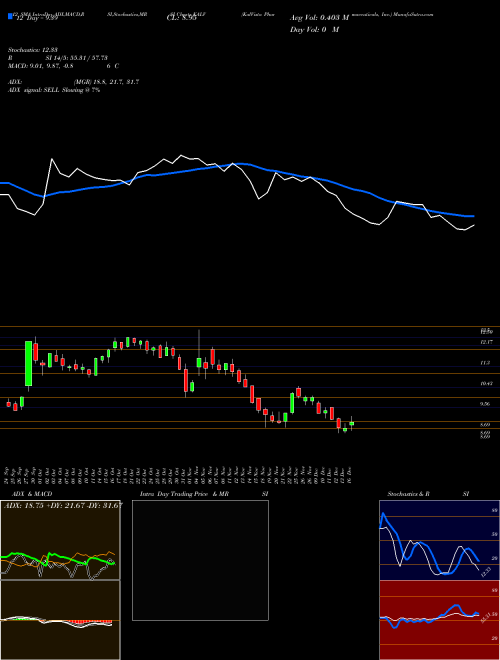The height and width of the screenshot is (660, 500).
Task: Open the red RSI mini chart
Action: coord(439,620)
